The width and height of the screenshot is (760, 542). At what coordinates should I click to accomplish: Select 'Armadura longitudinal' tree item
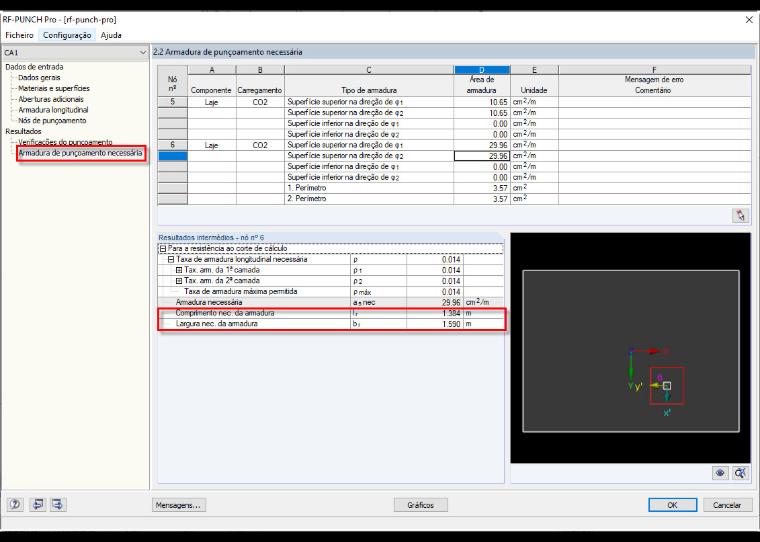53,110
